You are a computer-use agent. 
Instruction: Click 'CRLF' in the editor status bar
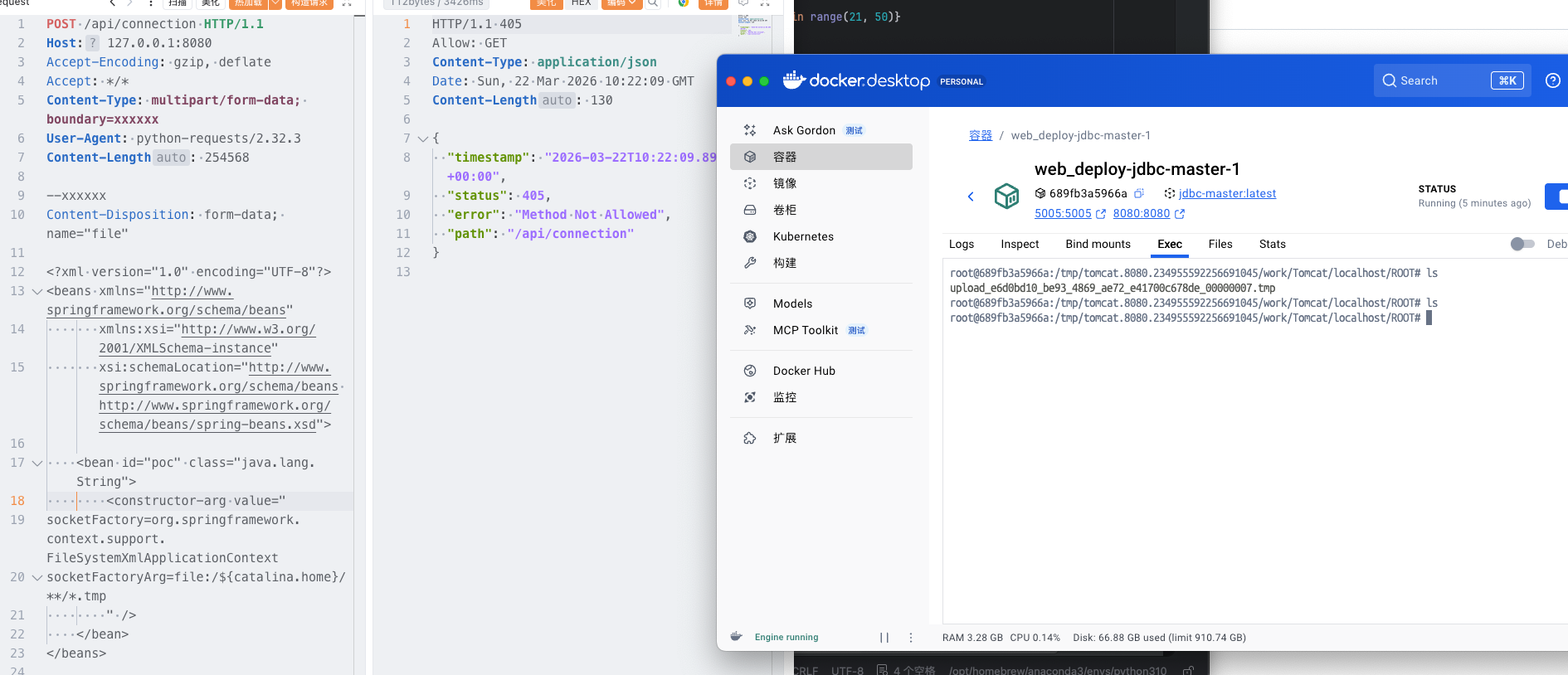(806, 670)
